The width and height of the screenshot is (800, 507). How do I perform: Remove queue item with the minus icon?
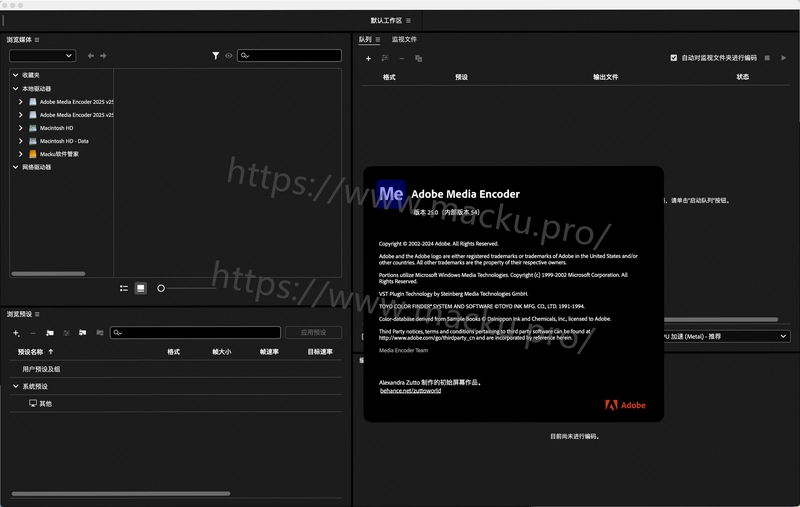point(402,59)
